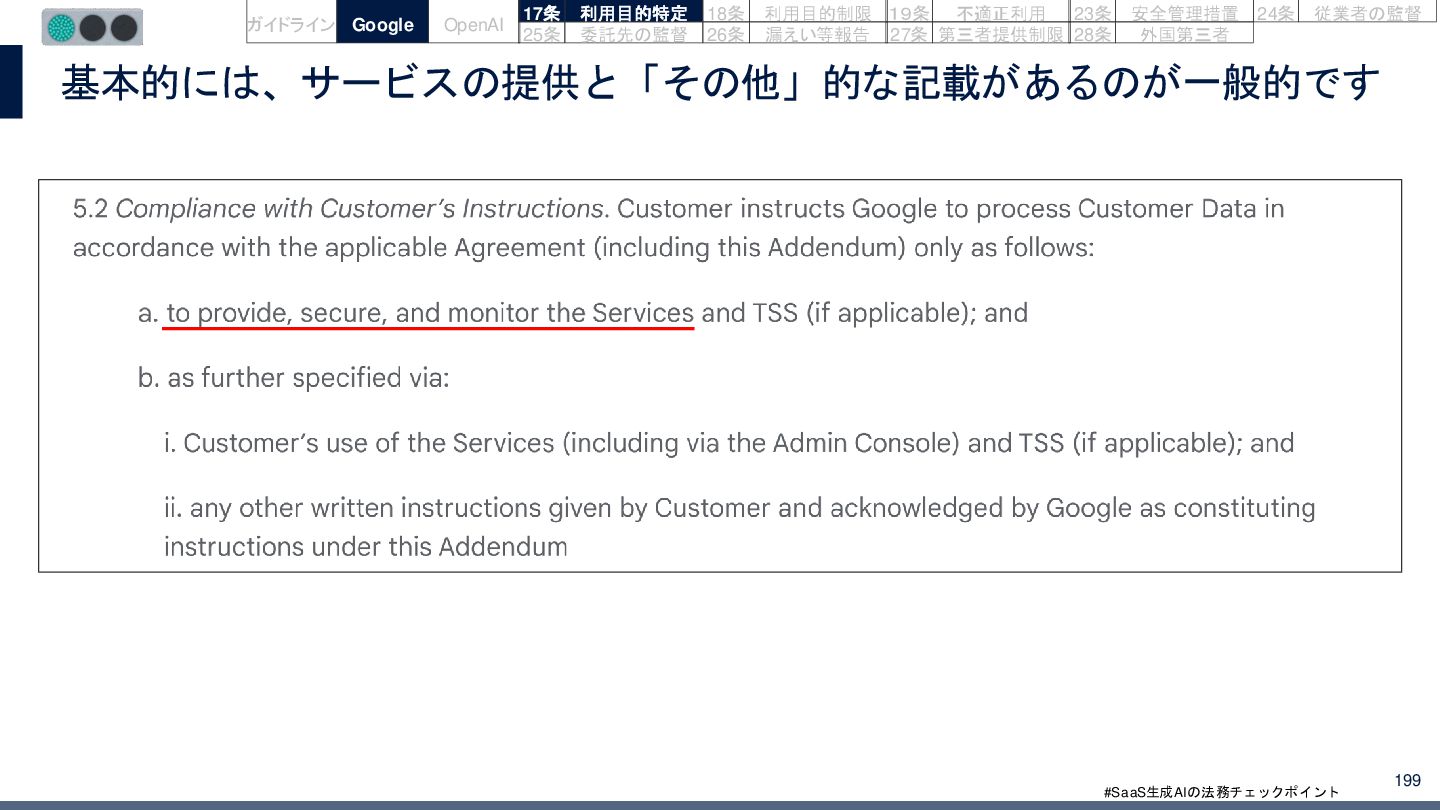
Task: Open the 不適正利用 section tab
Action: tap(1000, 13)
